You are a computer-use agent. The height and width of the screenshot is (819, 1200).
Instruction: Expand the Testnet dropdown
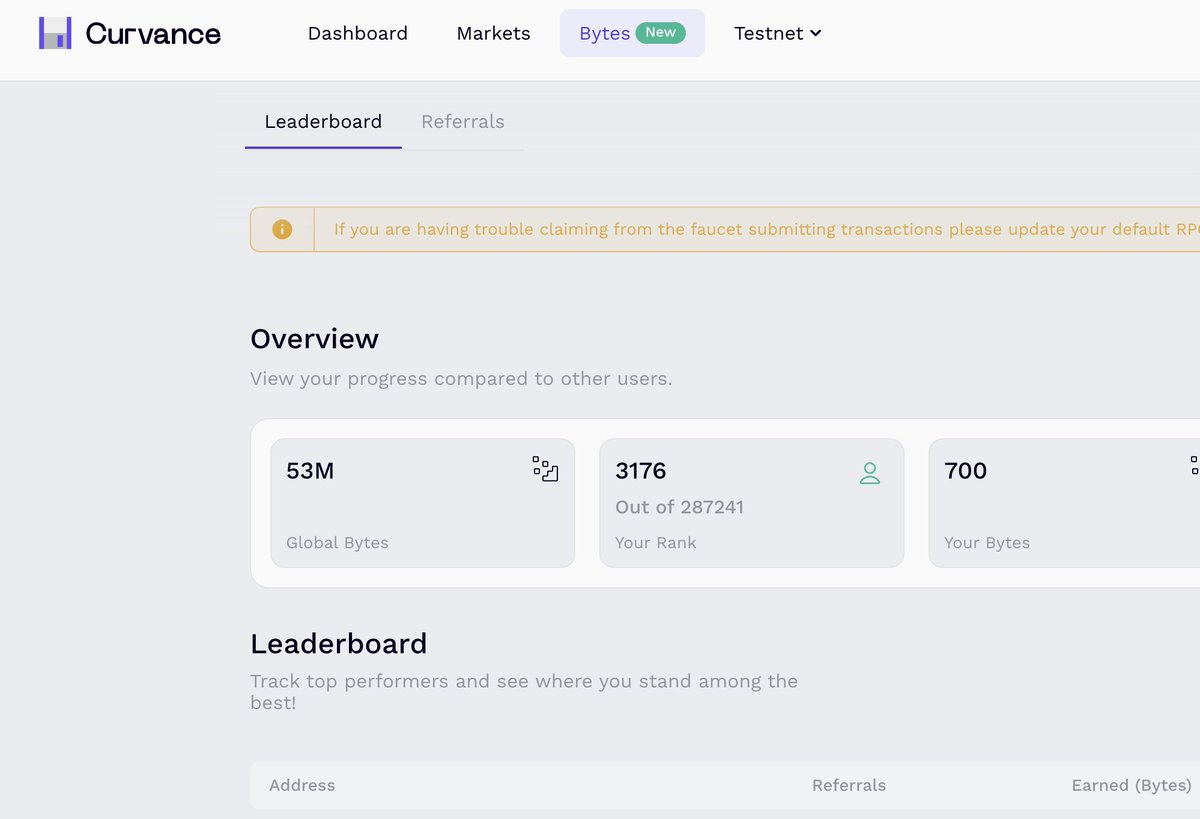(x=778, y=33)
